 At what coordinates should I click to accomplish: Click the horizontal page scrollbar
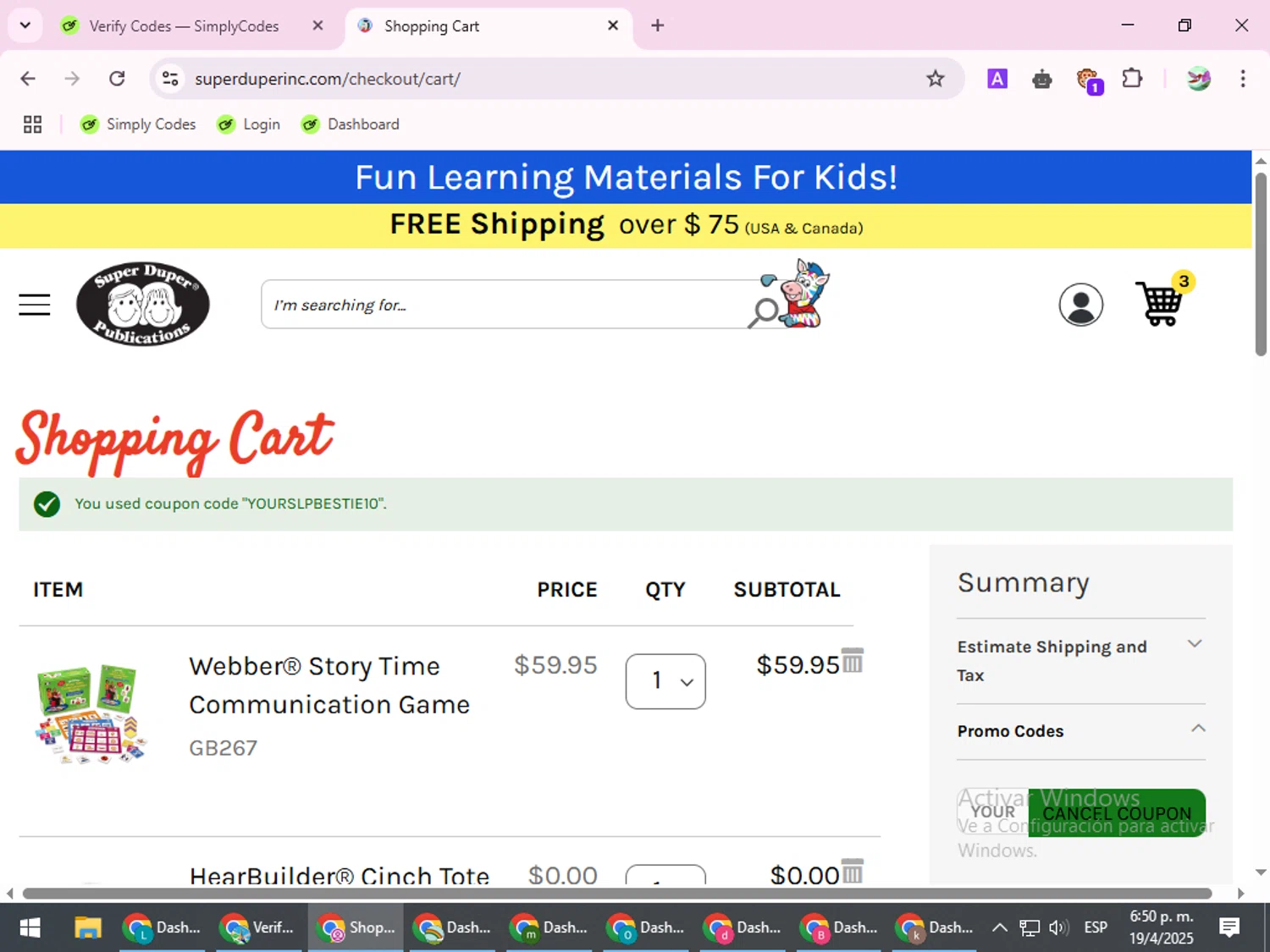point(617,894)
